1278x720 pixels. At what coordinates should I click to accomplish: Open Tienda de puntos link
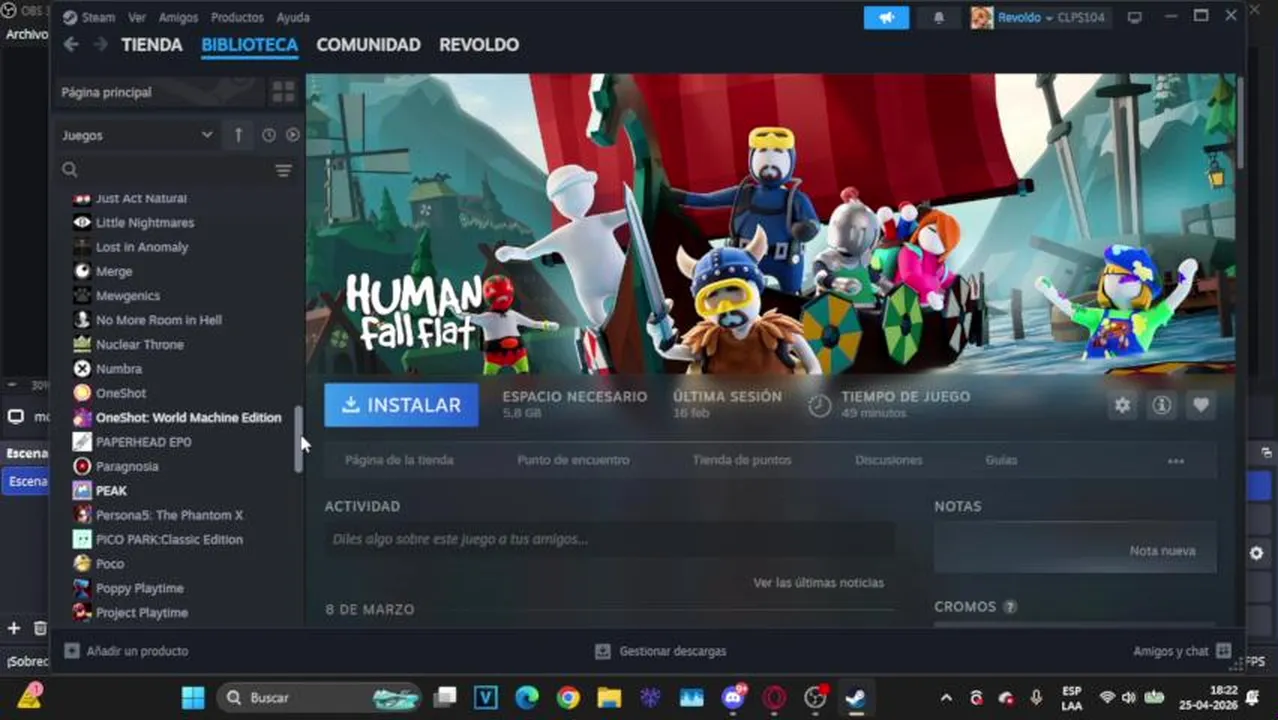click(x=742, y=460)
